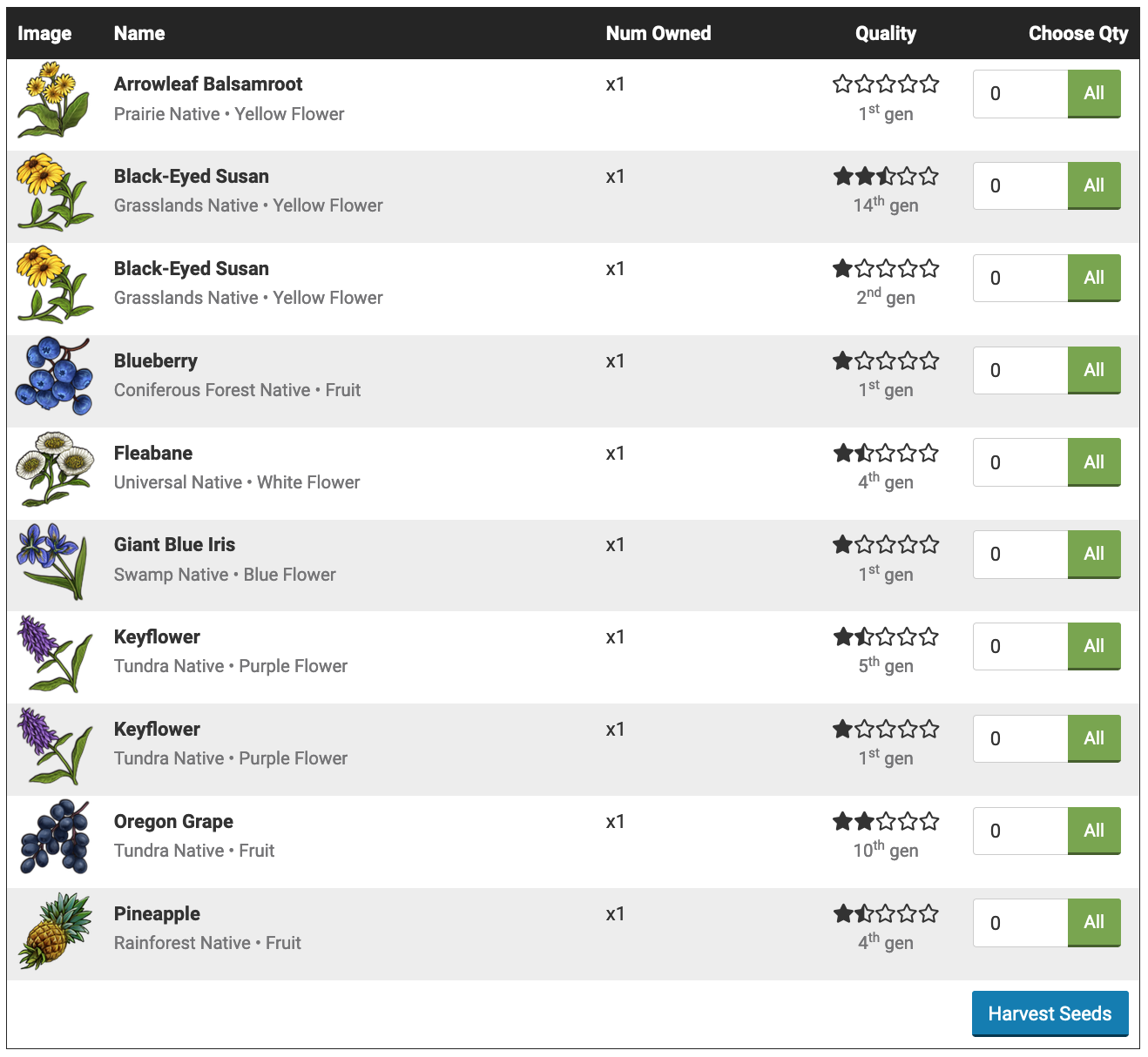
Task: Click the 14th gen Black-Eyed Susan image
Action: (54, 192)
